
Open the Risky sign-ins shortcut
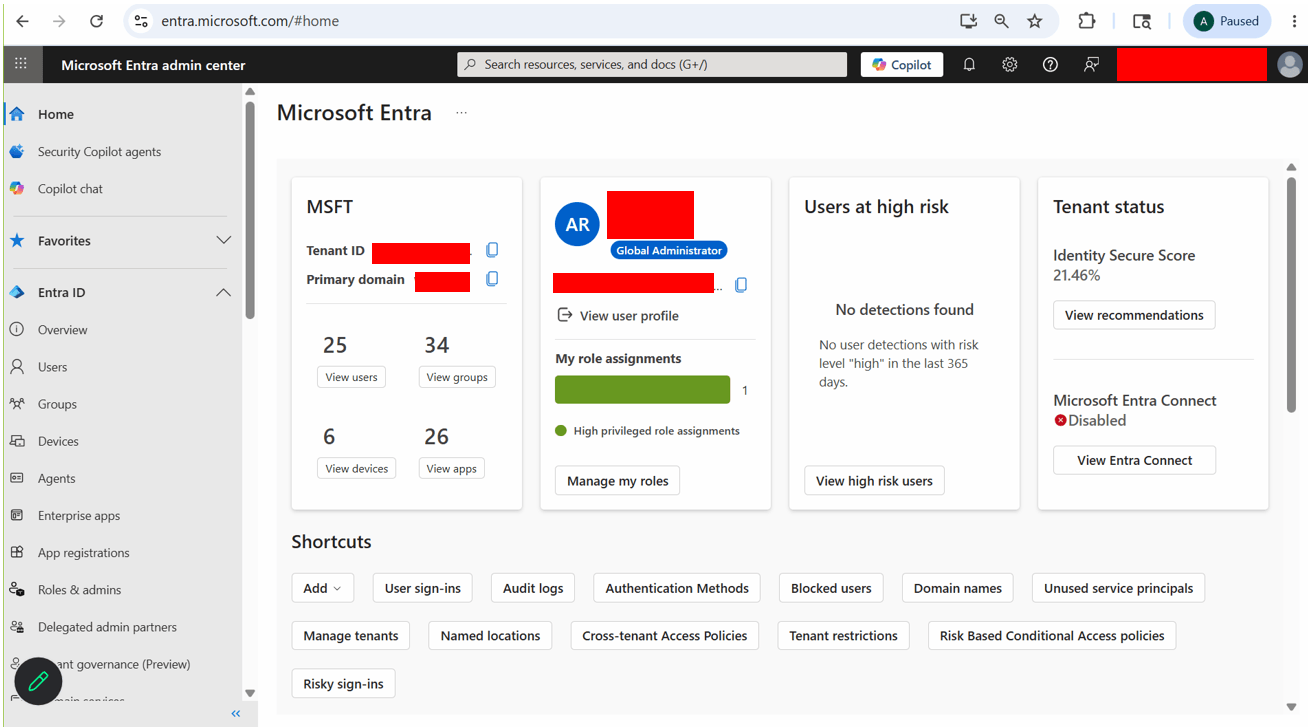click(344, 684)
